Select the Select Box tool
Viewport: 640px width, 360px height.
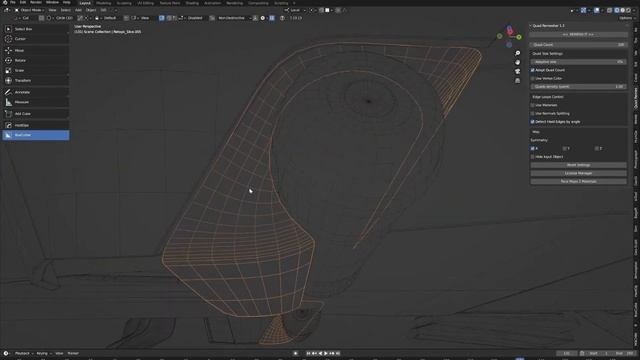click(x=36, y=29)
